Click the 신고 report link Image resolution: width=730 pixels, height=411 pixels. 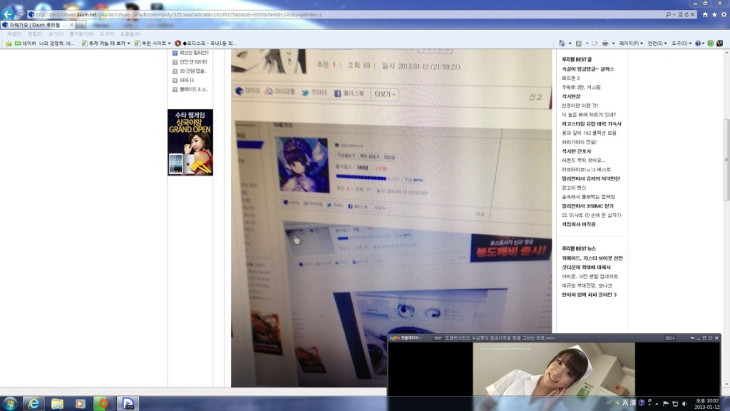535,97
